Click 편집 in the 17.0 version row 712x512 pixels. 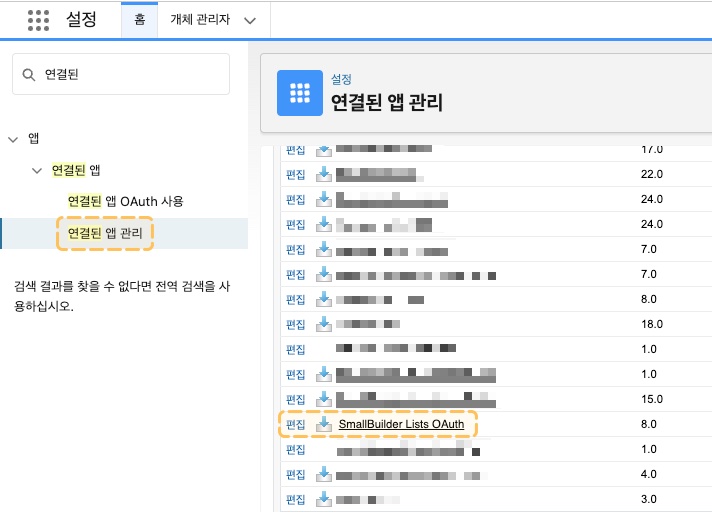pos(296,150)
